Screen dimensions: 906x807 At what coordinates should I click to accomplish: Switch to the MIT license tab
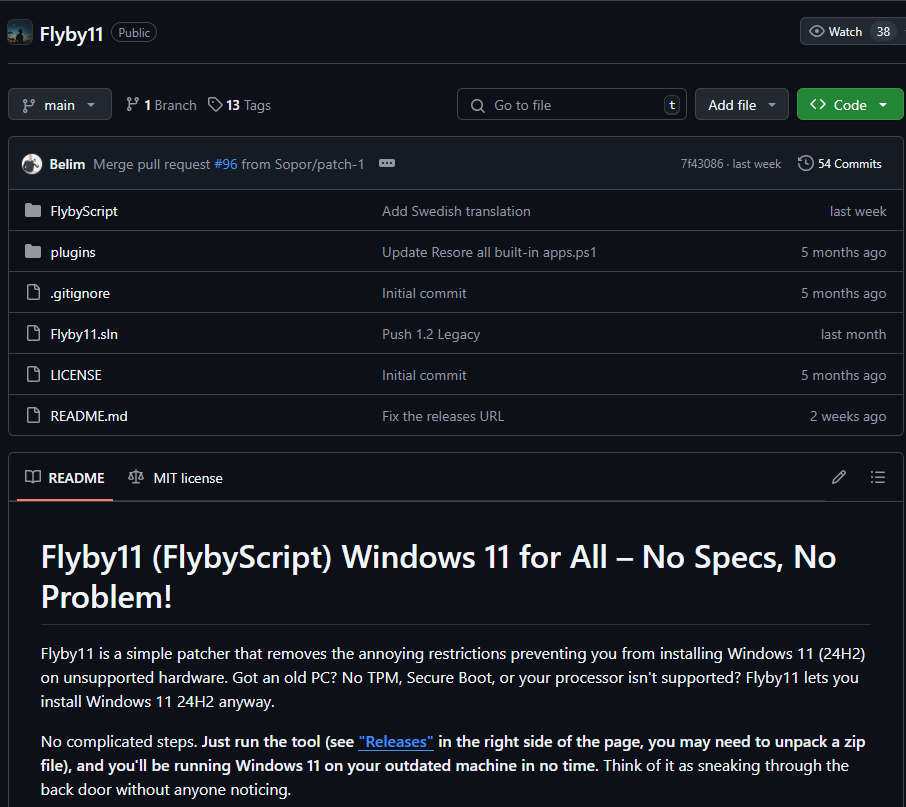tap(176, 478)
